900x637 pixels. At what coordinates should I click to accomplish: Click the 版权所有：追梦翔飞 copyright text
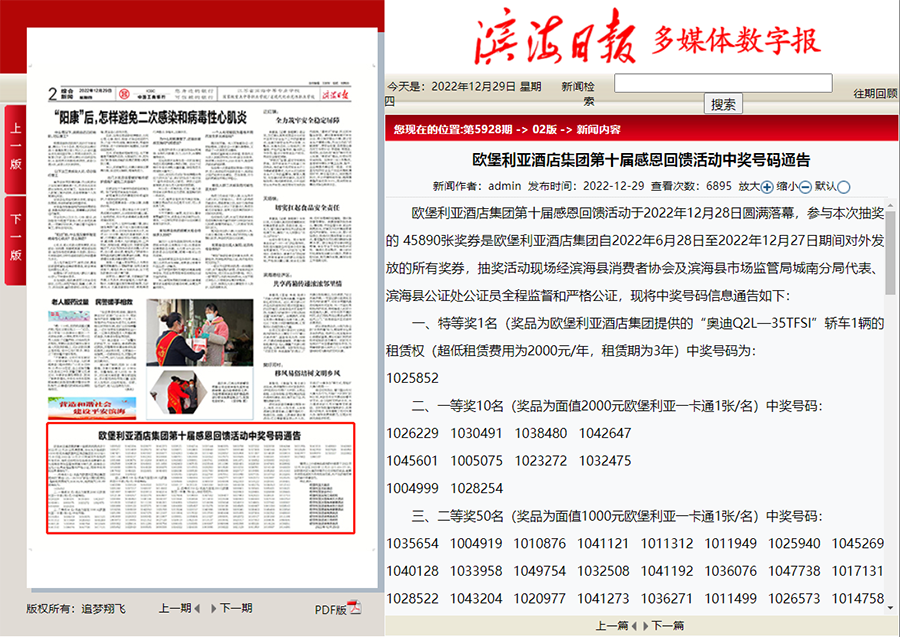point(76,608)
